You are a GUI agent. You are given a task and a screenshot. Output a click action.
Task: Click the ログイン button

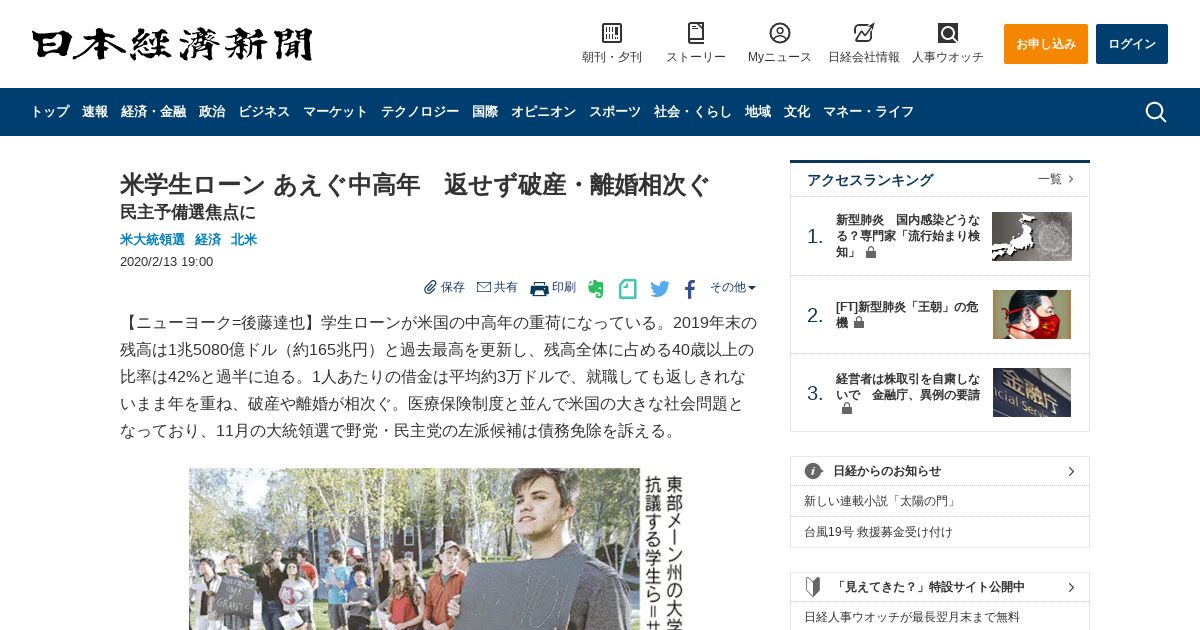(1132, 44)
